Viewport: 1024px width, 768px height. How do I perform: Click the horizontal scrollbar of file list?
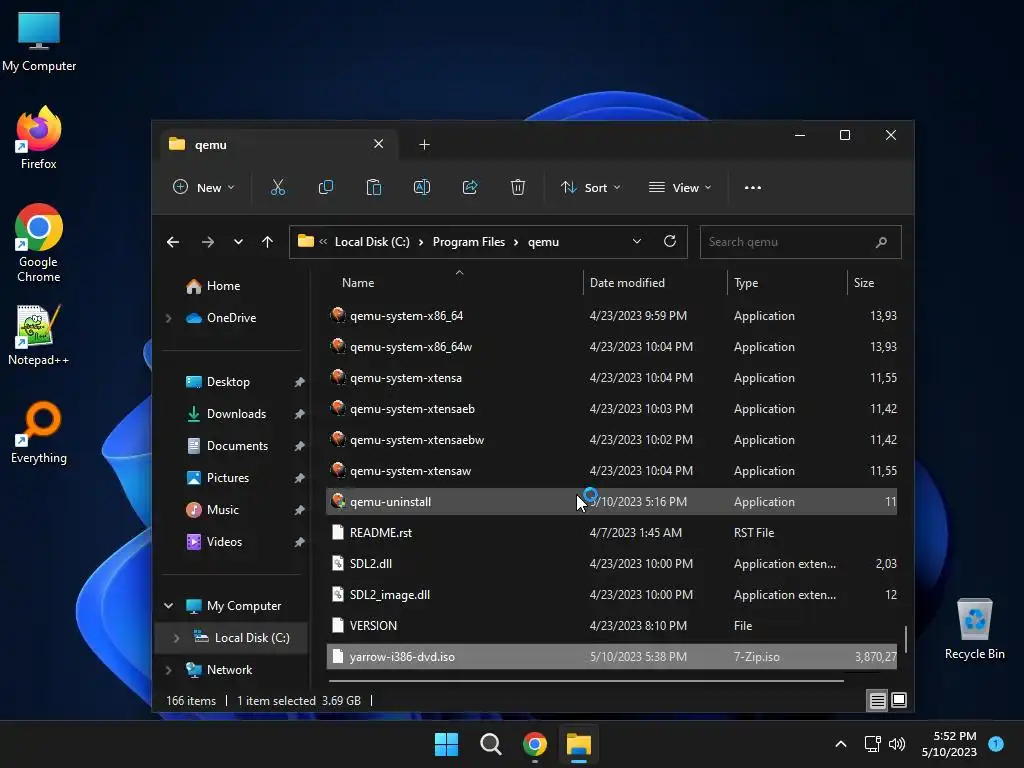[x=586, y=681]
